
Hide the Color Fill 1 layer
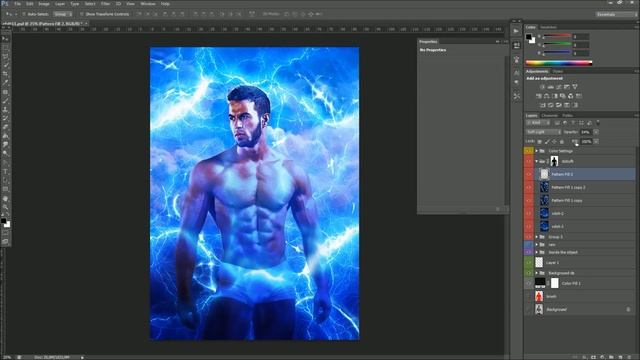[x=529, y=283]
